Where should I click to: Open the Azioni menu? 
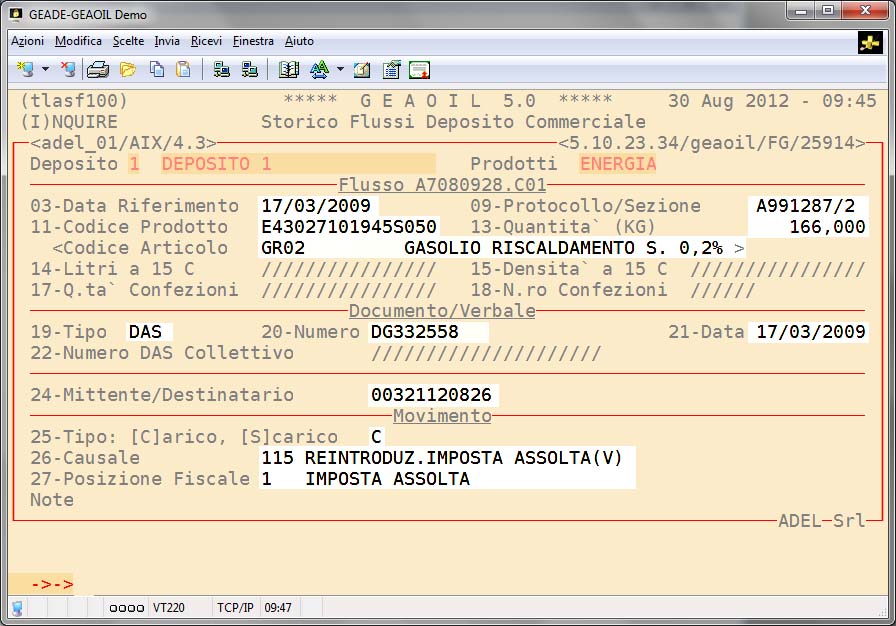tap(27, 41)
